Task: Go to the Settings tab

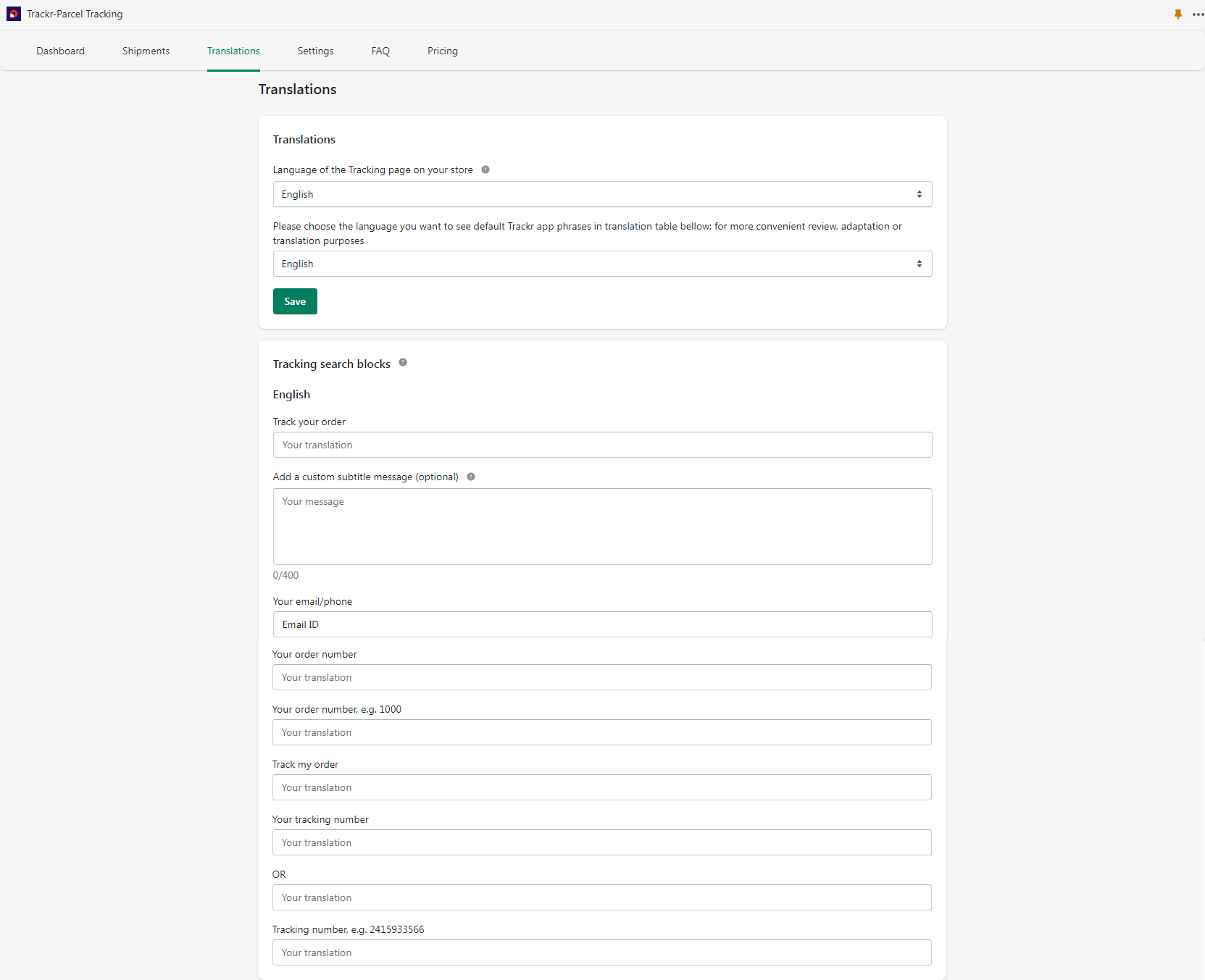Action: pos(315,51)
